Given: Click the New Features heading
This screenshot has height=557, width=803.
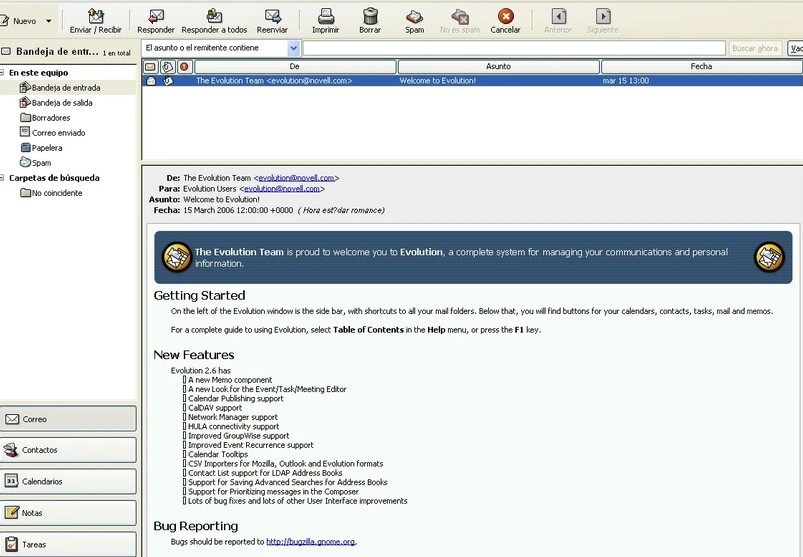Looking at the screenshot, I should 194,355.
